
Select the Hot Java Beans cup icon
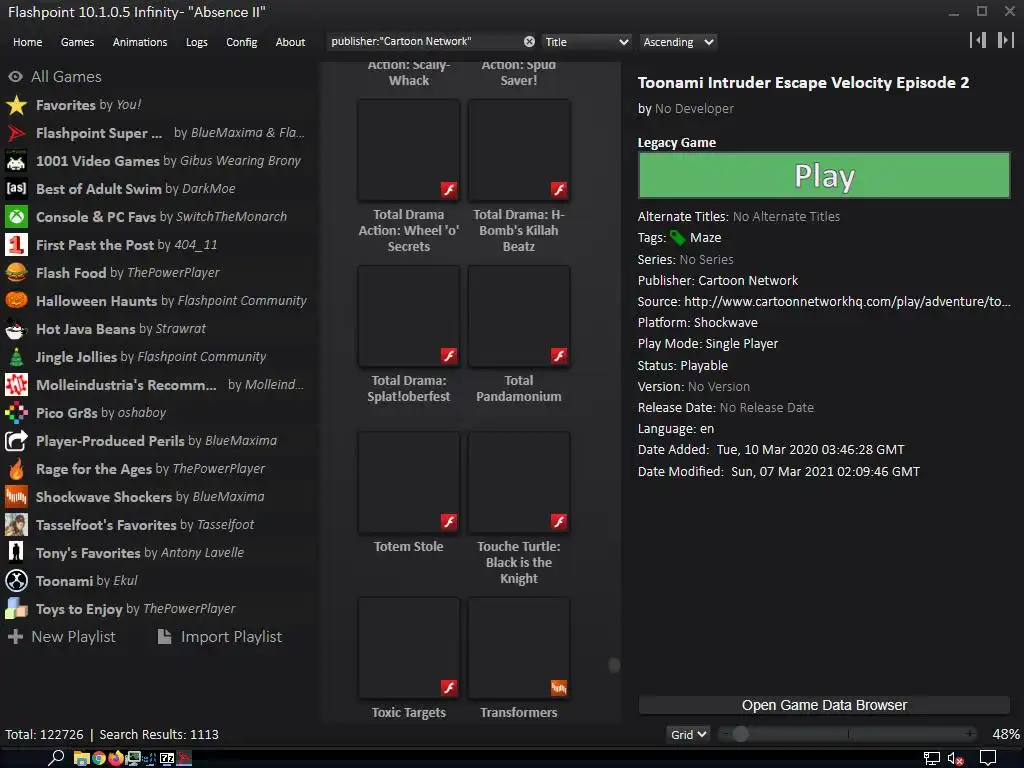[16, 329]
